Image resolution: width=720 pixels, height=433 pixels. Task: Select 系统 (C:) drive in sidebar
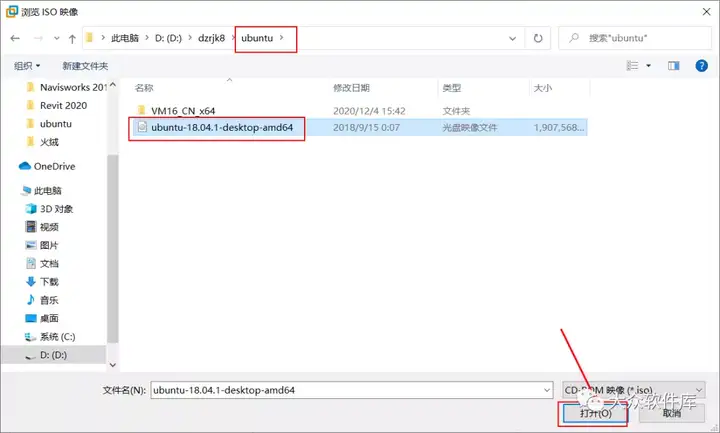(50, 337)
